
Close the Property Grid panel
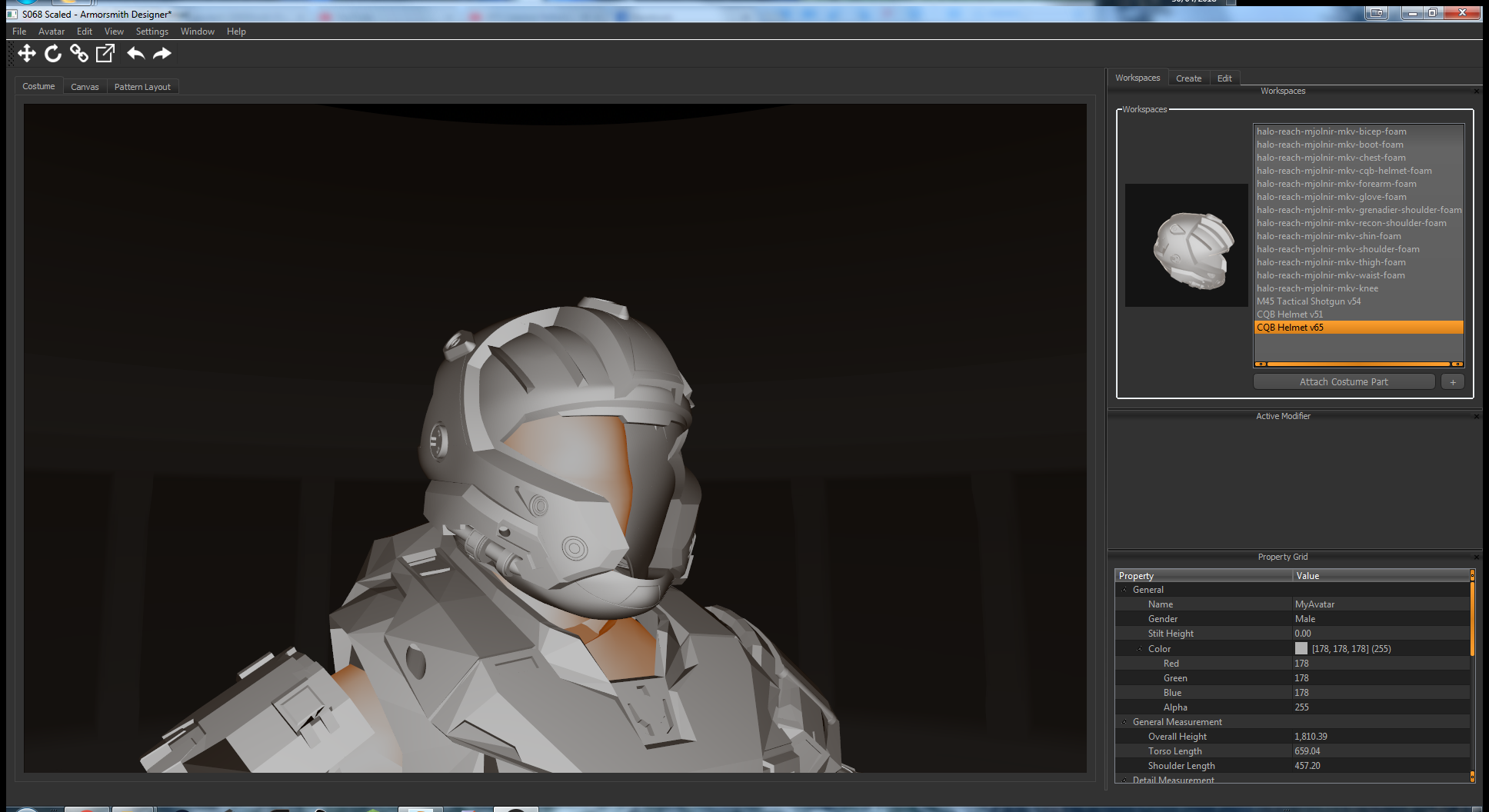[x=1476, y=557]
